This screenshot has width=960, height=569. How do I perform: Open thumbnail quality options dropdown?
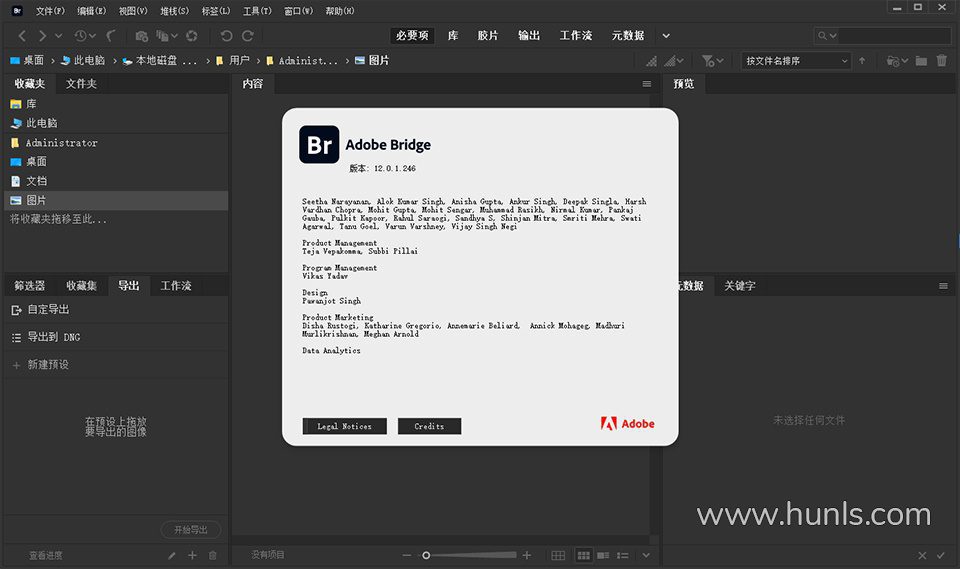(674, 61)
